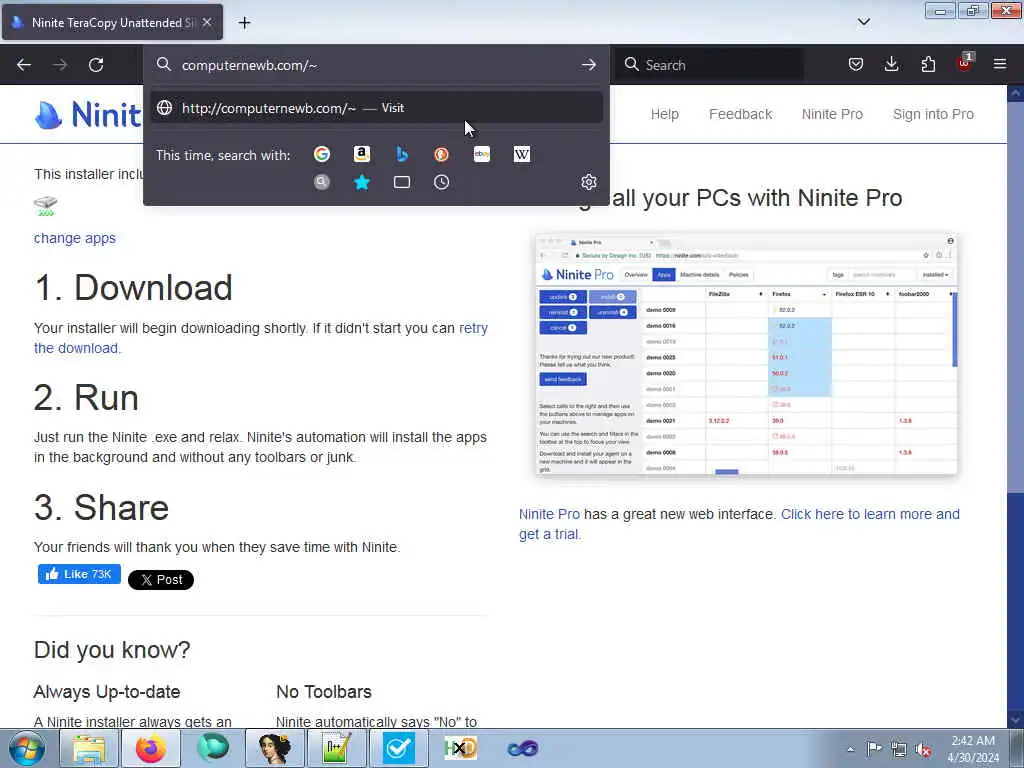This screenshot has width=1024, height=768.
Task: Open the Feedback page link
Action: 741,114
